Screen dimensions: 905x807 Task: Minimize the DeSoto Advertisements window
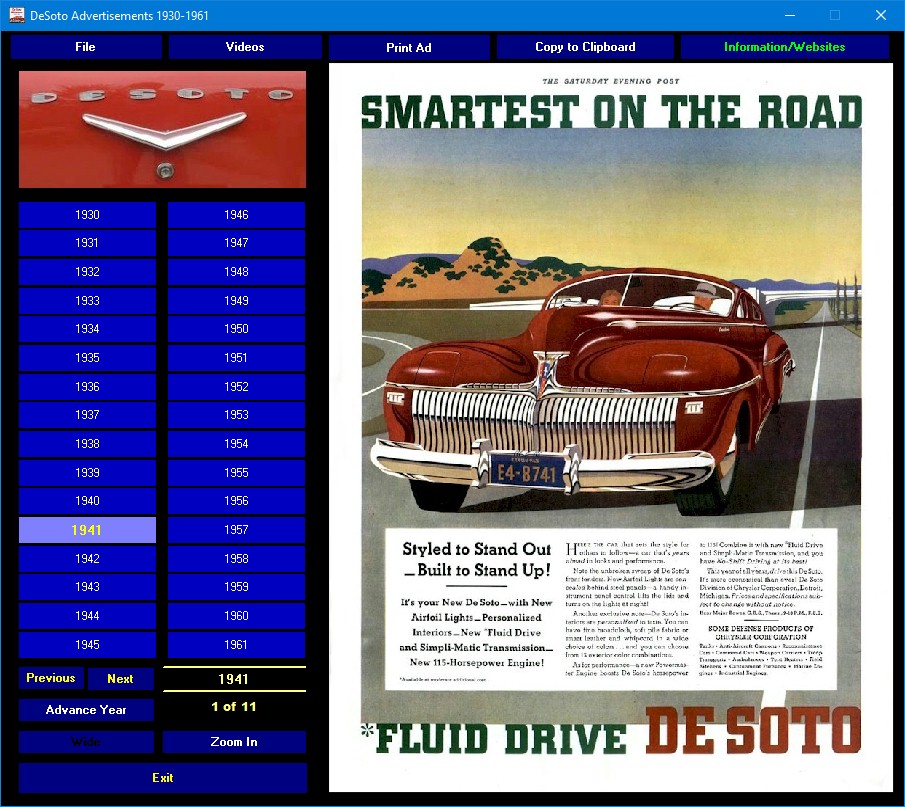(790, 15)
